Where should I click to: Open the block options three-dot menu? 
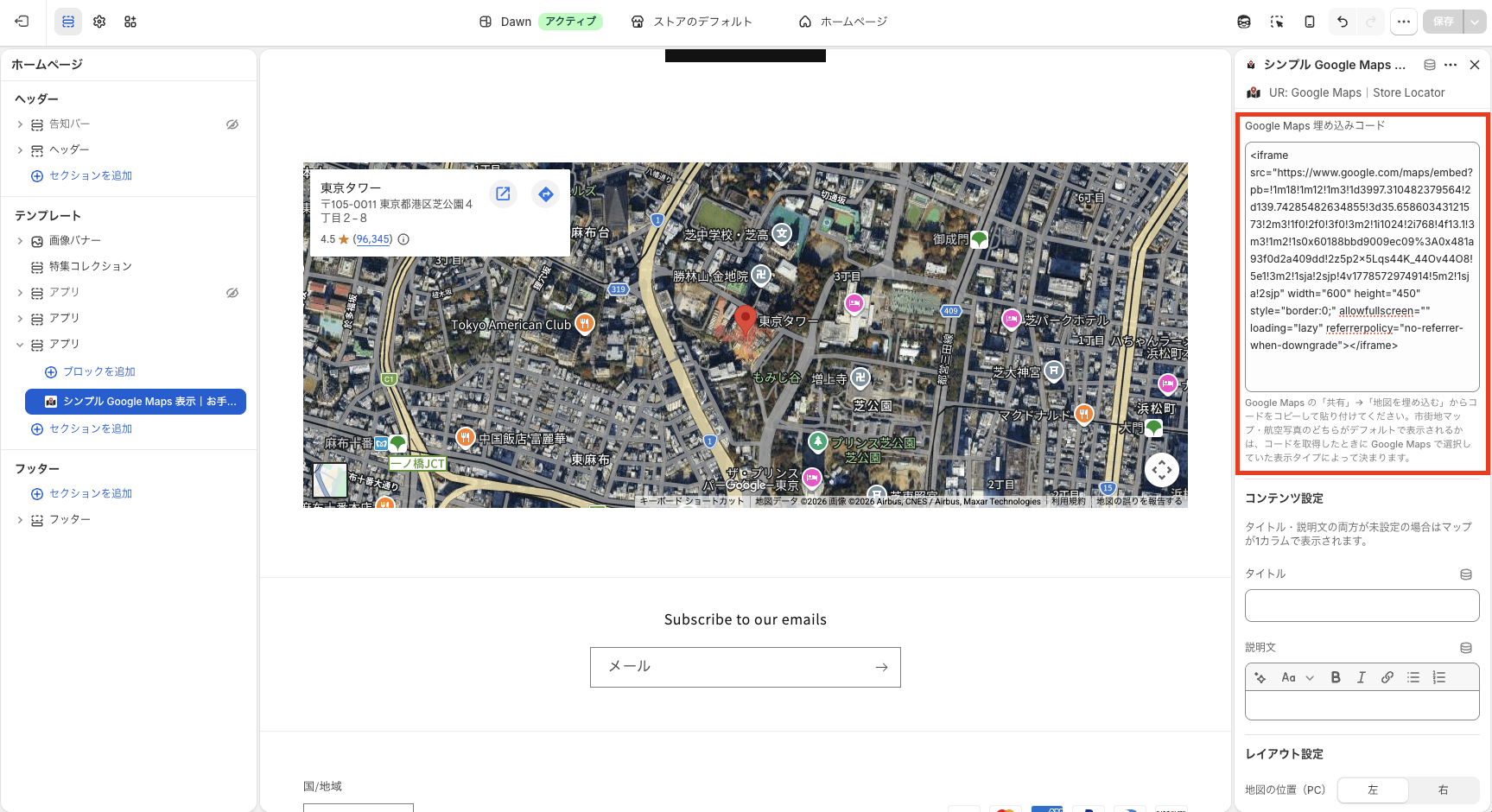point(1451,65)
